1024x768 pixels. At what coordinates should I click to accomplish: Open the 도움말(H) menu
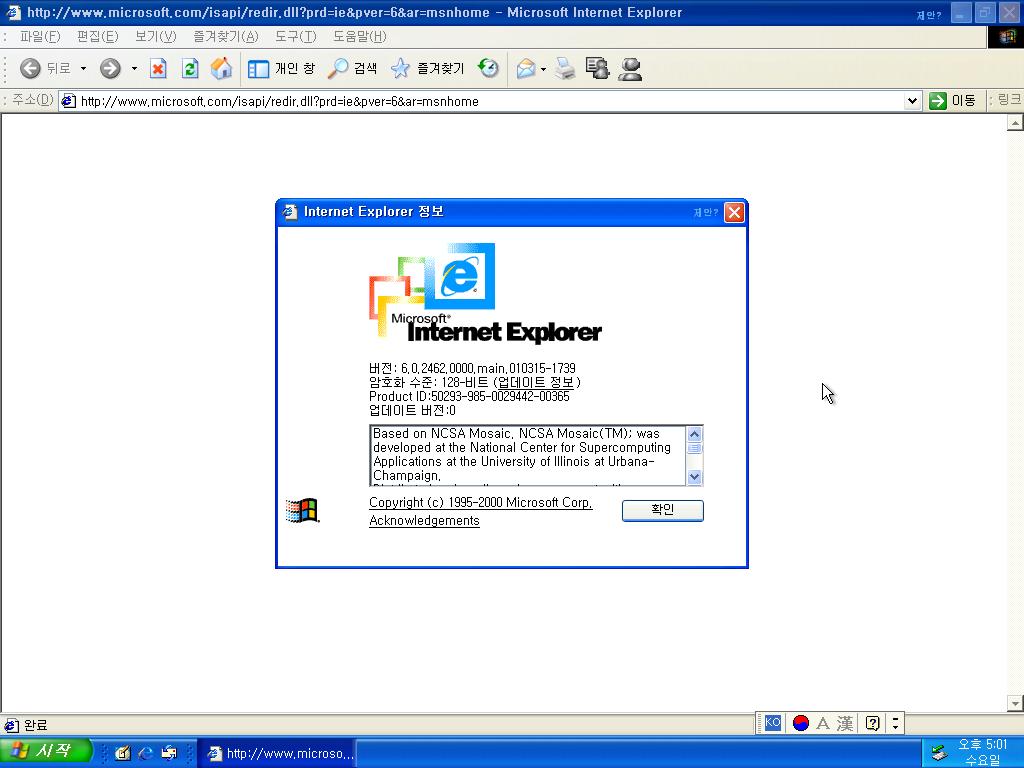[359, 37]
